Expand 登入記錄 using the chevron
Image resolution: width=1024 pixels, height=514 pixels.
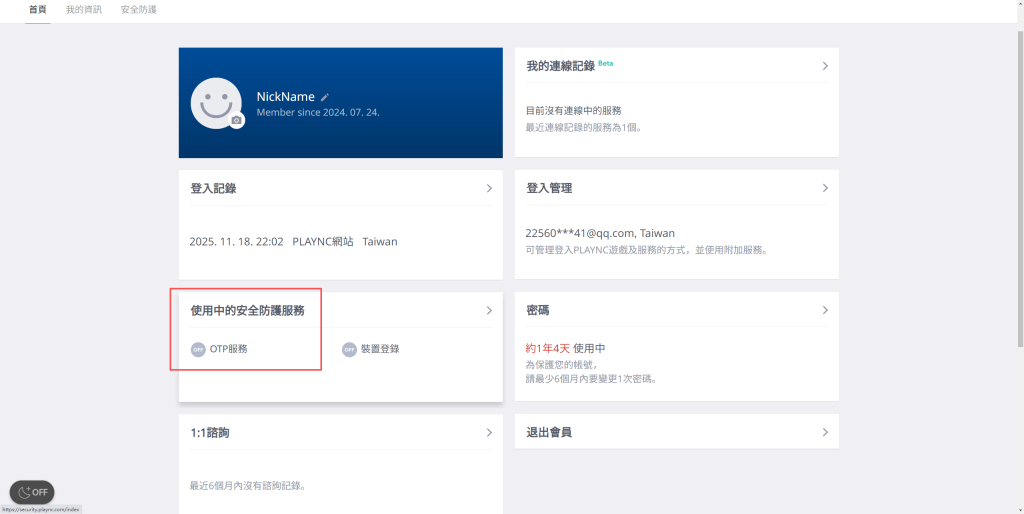(x=489, y=188)
